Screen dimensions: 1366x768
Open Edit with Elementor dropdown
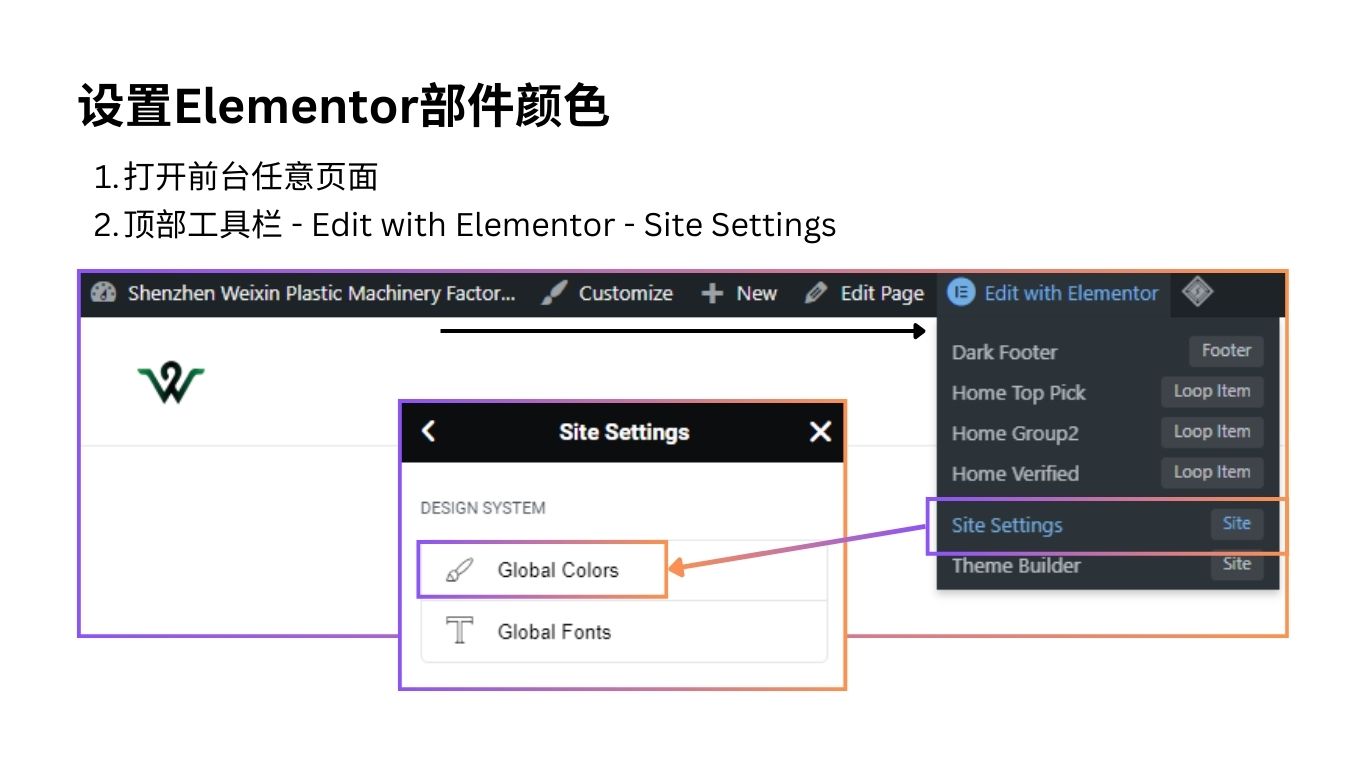coord(1070,293)
